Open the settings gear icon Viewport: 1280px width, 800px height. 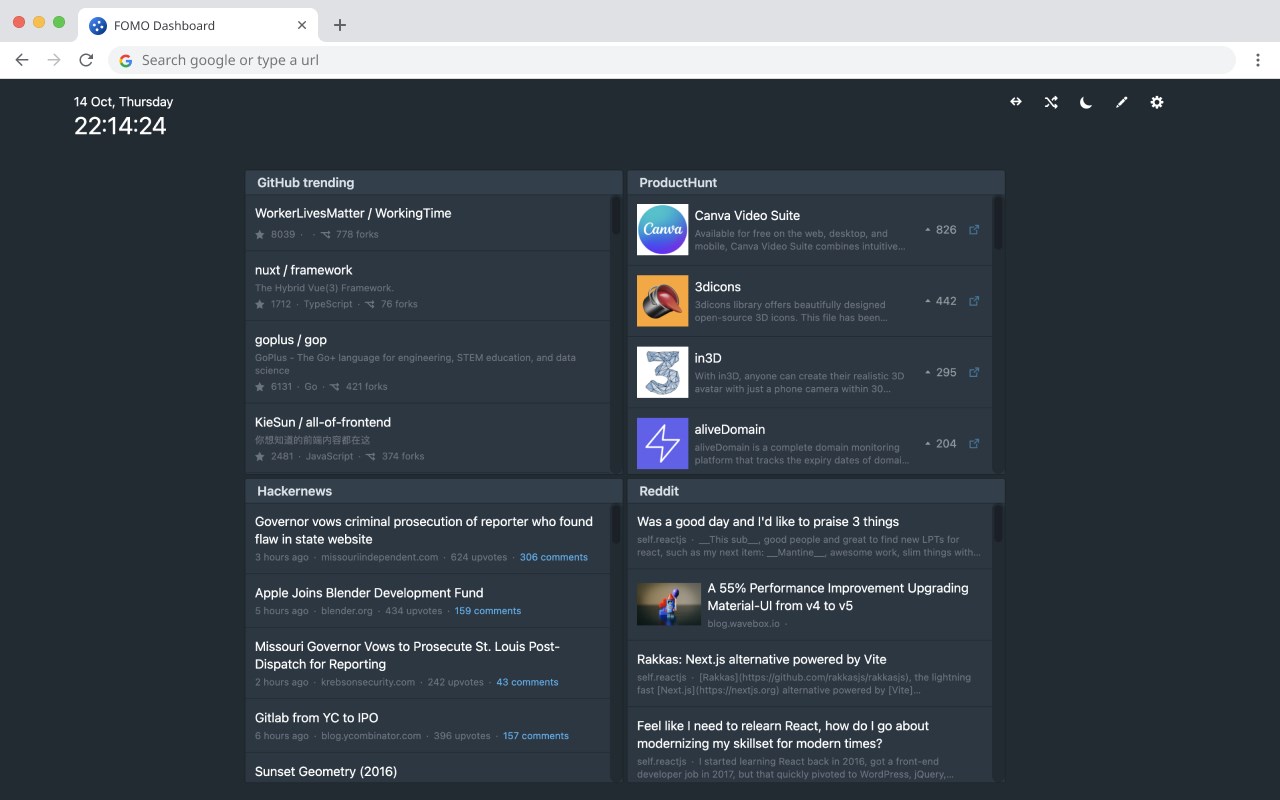(1157, 102)
